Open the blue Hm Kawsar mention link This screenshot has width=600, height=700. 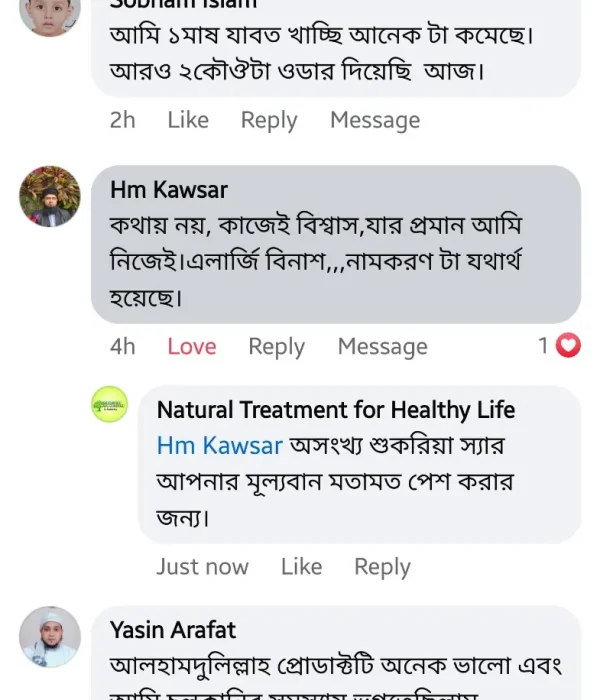(x=220, y=445)
